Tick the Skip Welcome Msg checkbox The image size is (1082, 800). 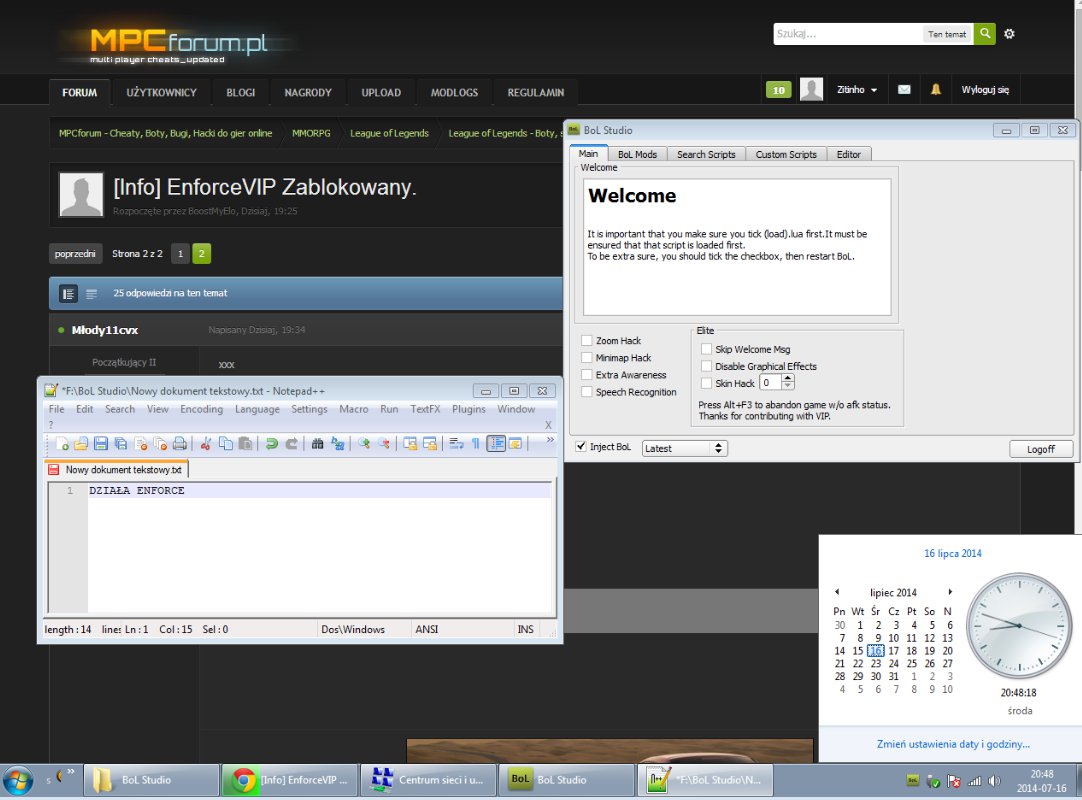[706, 349]
